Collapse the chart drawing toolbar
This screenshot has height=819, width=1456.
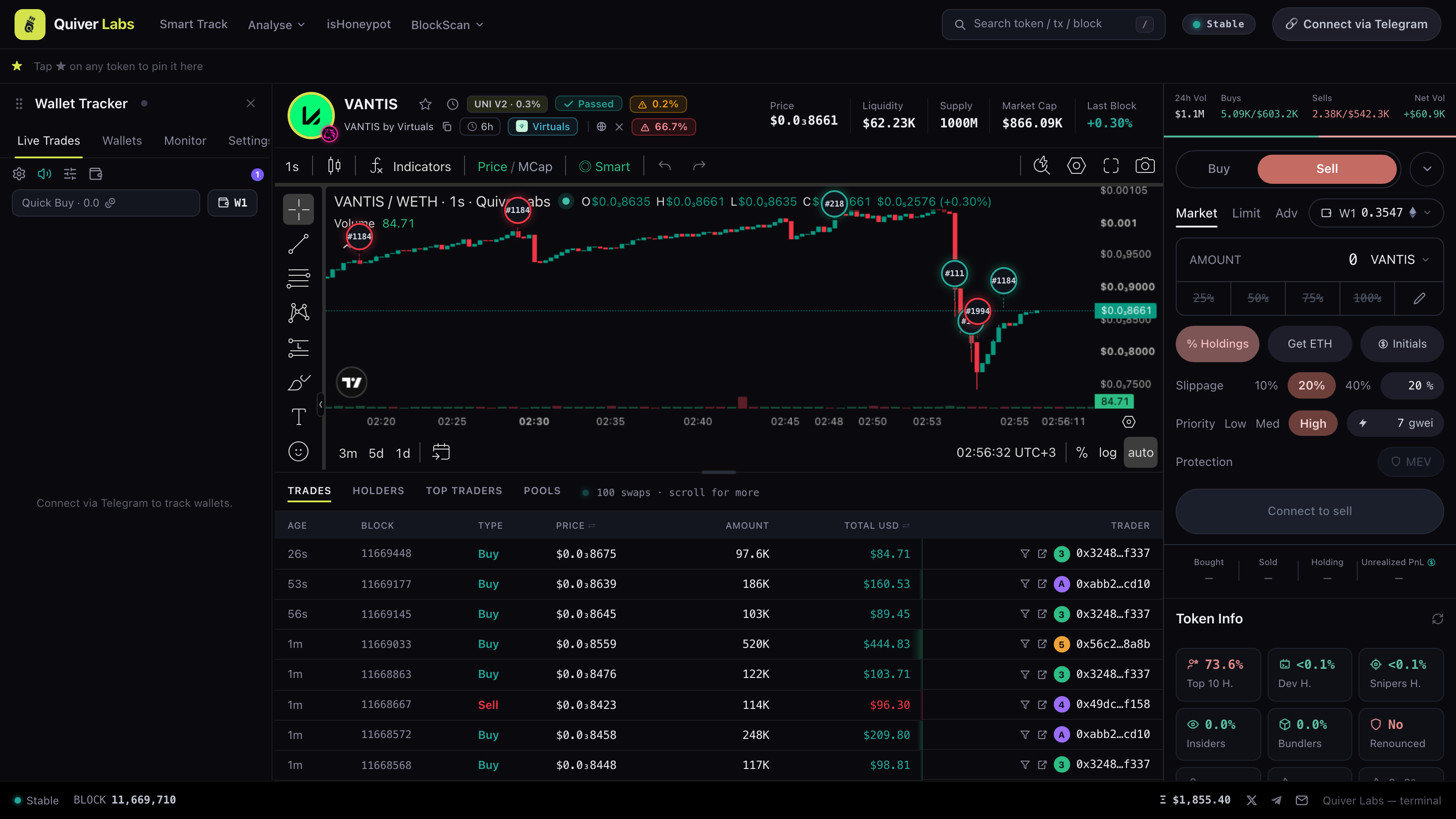click(320, 404)
